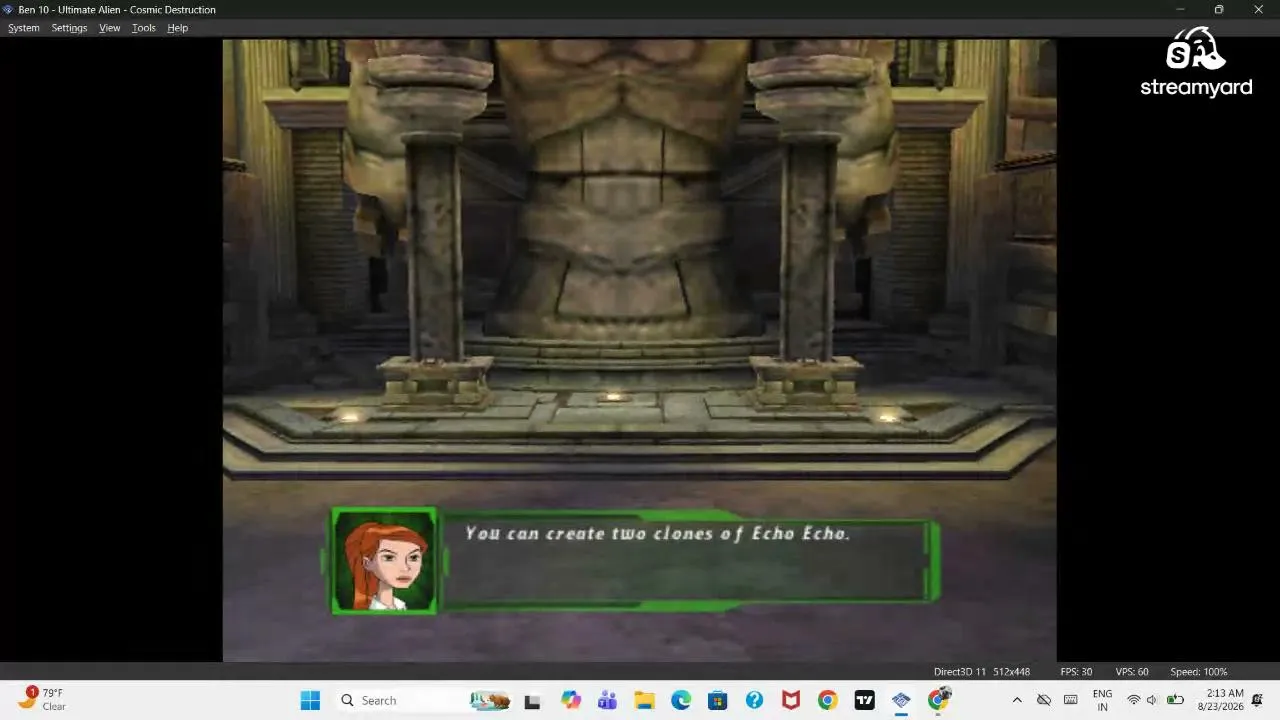Click the VPS: 60 status indicator
The height and width of the screenshot is (720, 1280).
click(1132, 672)
